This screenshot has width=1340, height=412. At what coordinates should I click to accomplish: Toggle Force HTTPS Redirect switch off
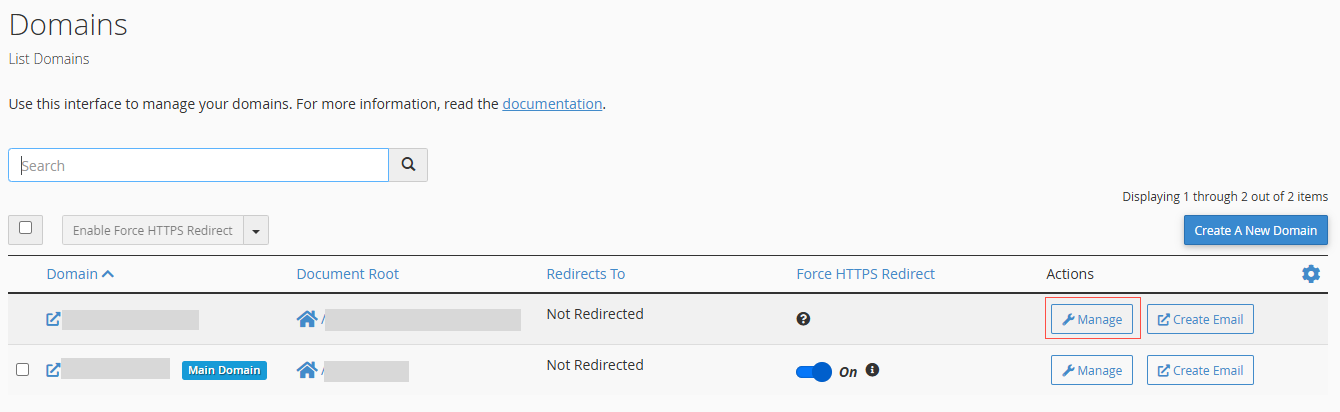(x=814, y=372)
